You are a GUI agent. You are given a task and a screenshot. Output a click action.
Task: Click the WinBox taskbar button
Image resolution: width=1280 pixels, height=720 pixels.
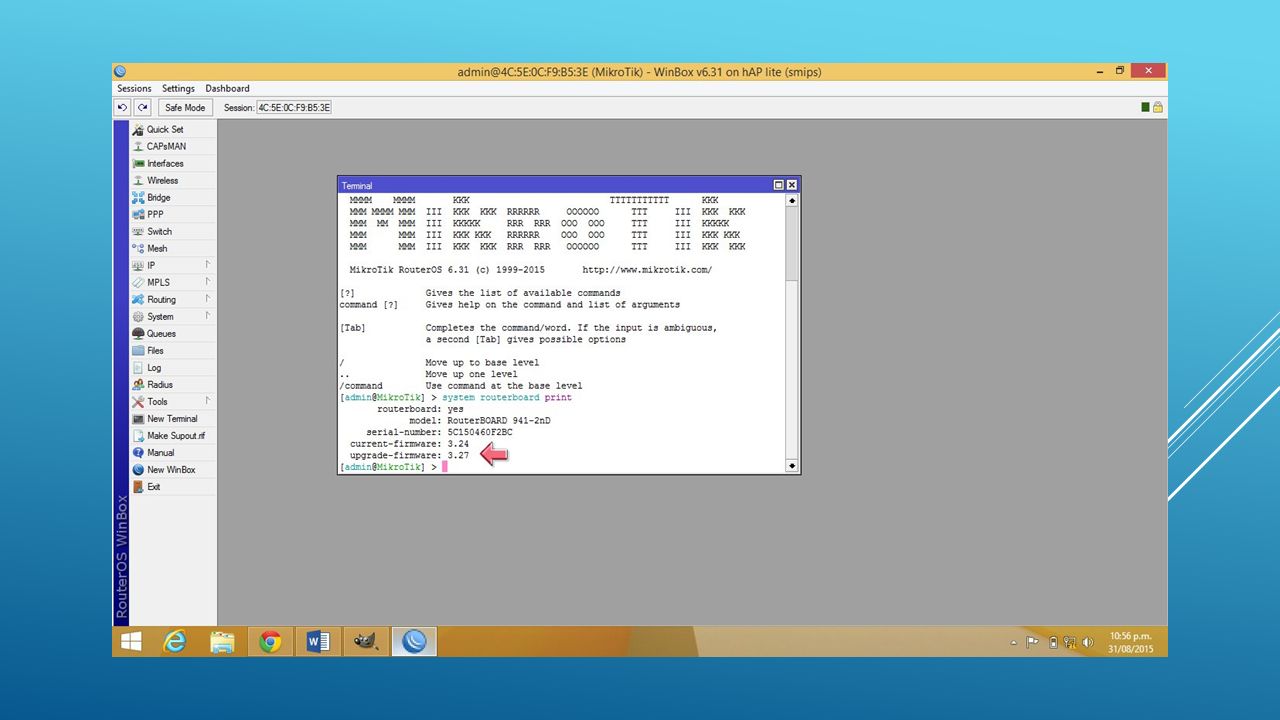pyautogui.click(x=414, y=642)
